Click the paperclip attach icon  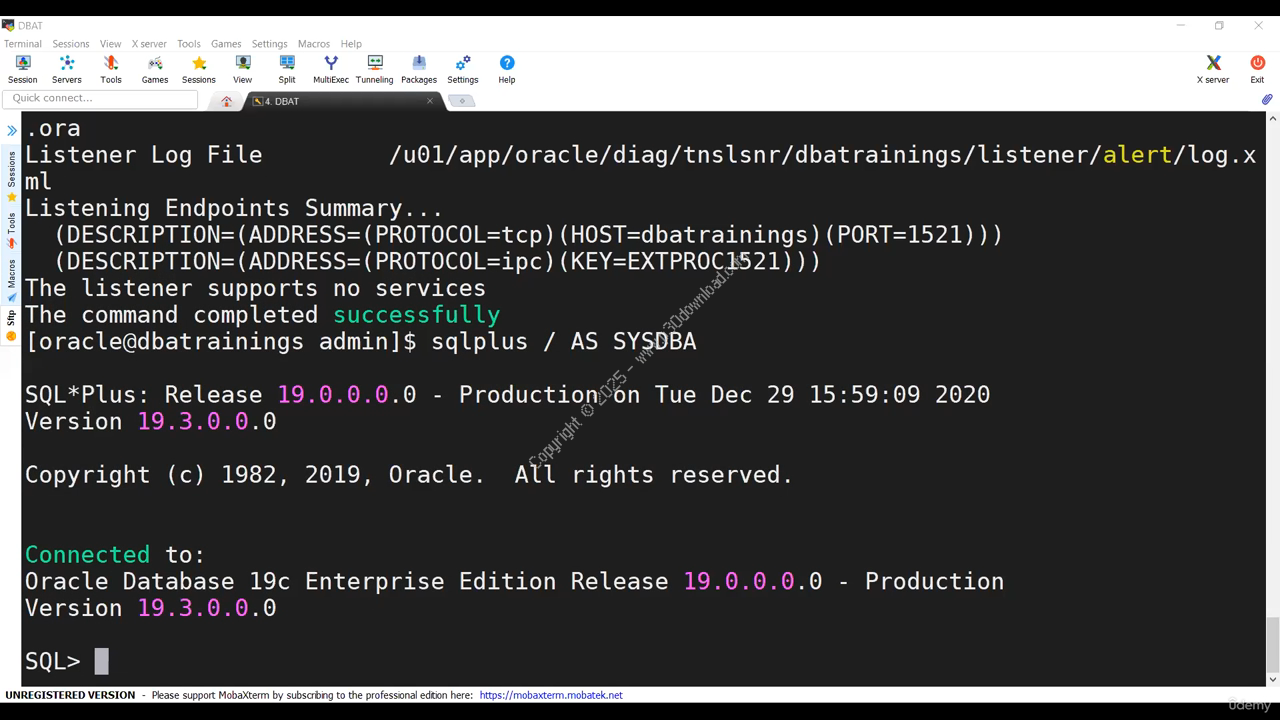click(x=1266, y=100)
